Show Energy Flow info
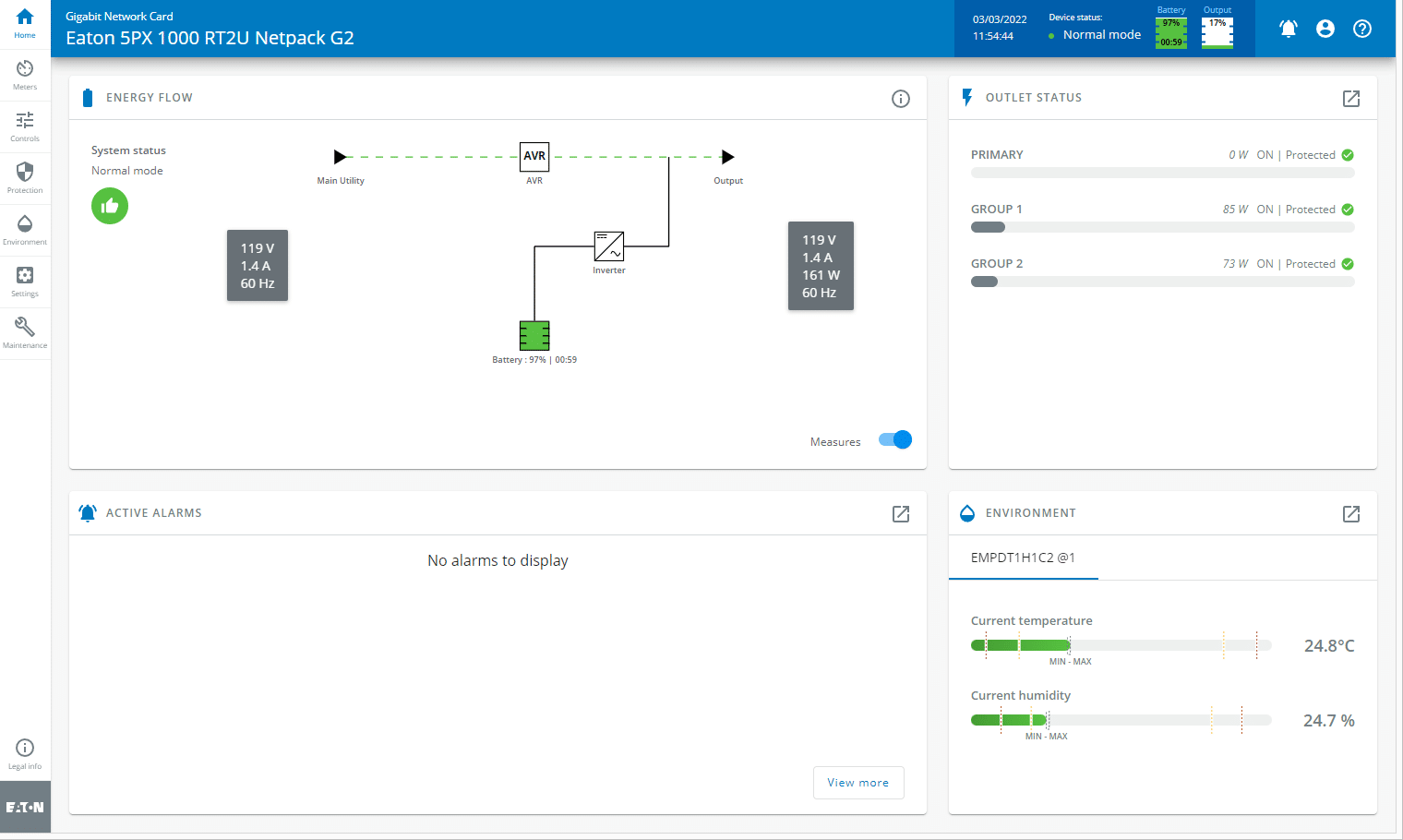Image resolution: width=1403 pixels, height=840 pixels. [x=901, y=99]
